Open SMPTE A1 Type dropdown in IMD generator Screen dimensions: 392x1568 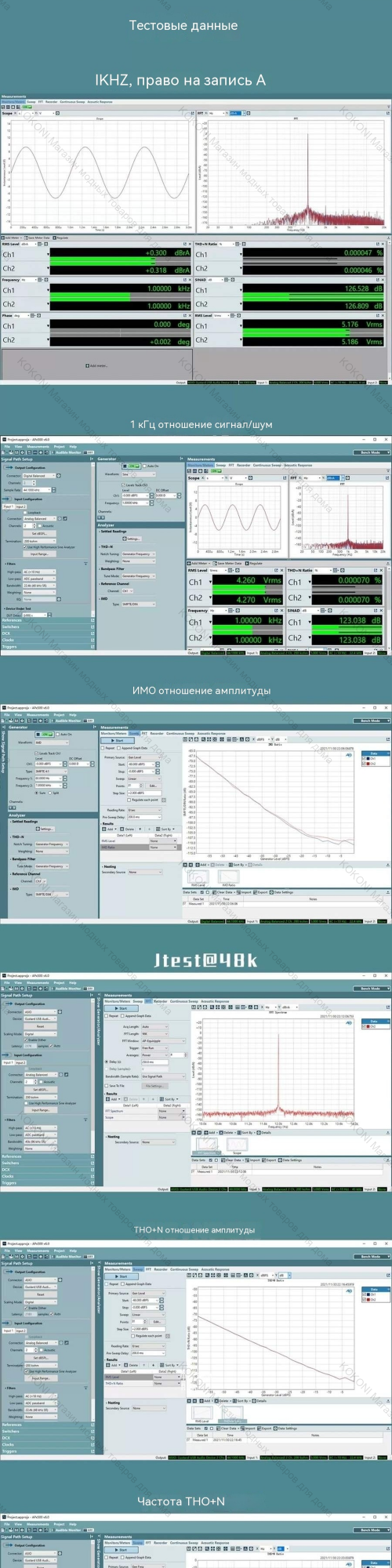52,771
